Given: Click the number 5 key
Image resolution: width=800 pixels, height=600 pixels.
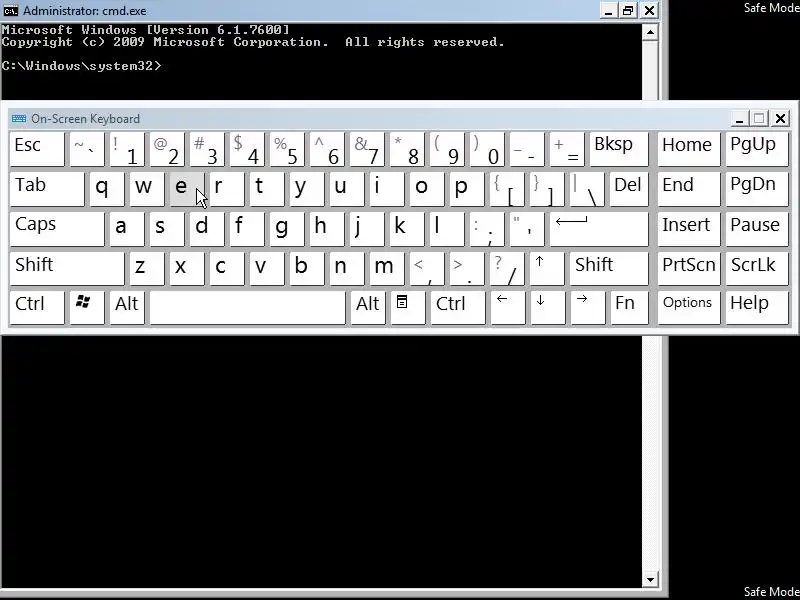Looking at the screenshot, I should [287, 149].
